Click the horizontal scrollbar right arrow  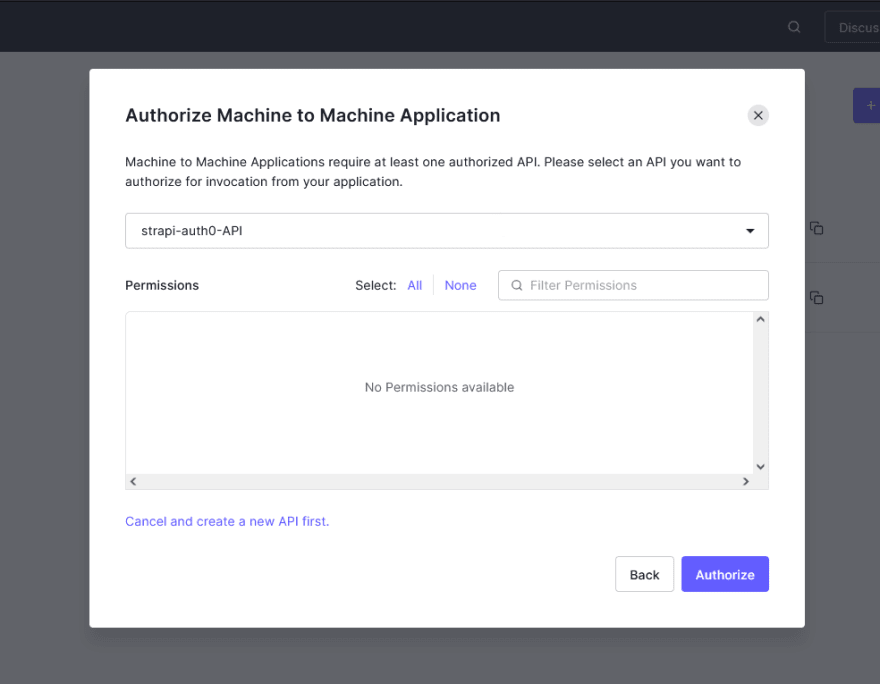[x=745, y=481]
